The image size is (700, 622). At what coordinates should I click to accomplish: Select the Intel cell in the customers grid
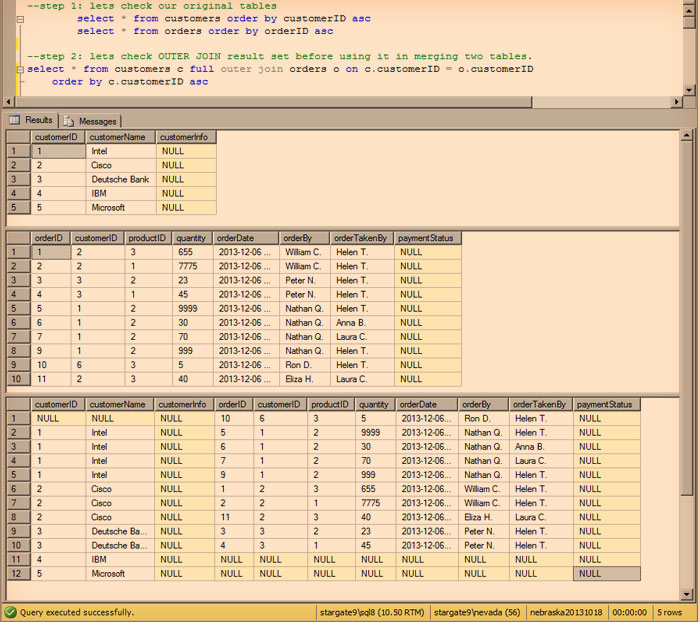click(x=121, y=151)
